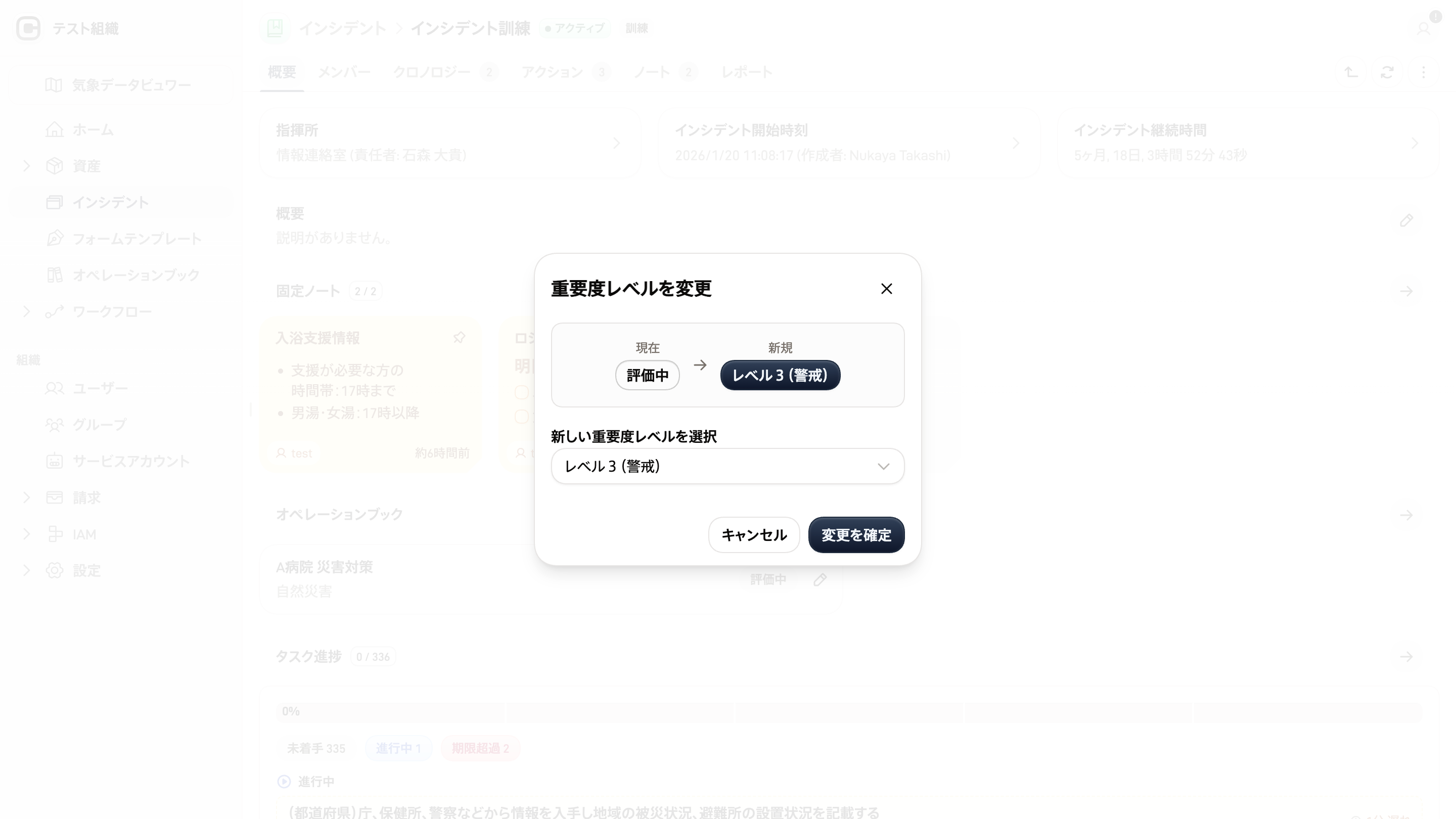1456x819 pixels.
Task: Expand the IAM sidebar section
Action: coord(26,534)
